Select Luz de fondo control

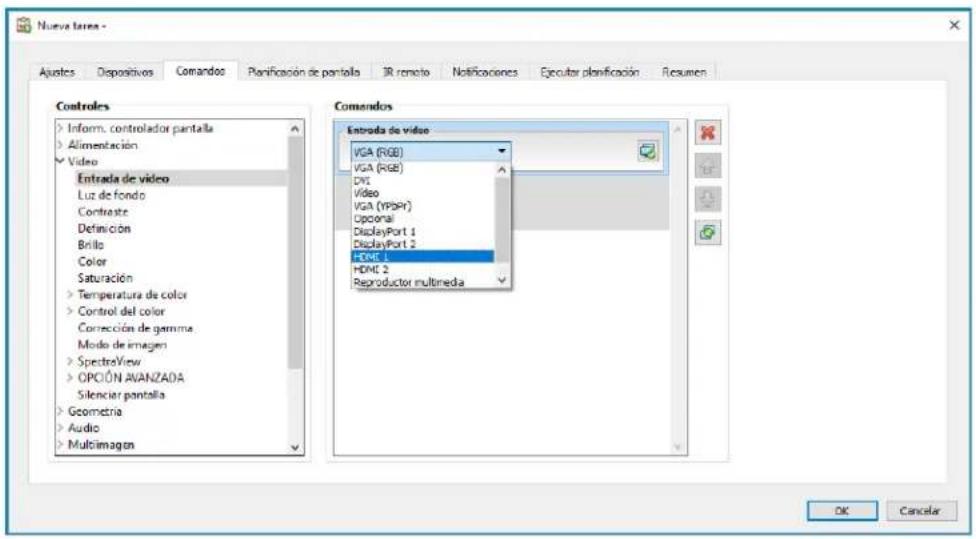point(111,195)
